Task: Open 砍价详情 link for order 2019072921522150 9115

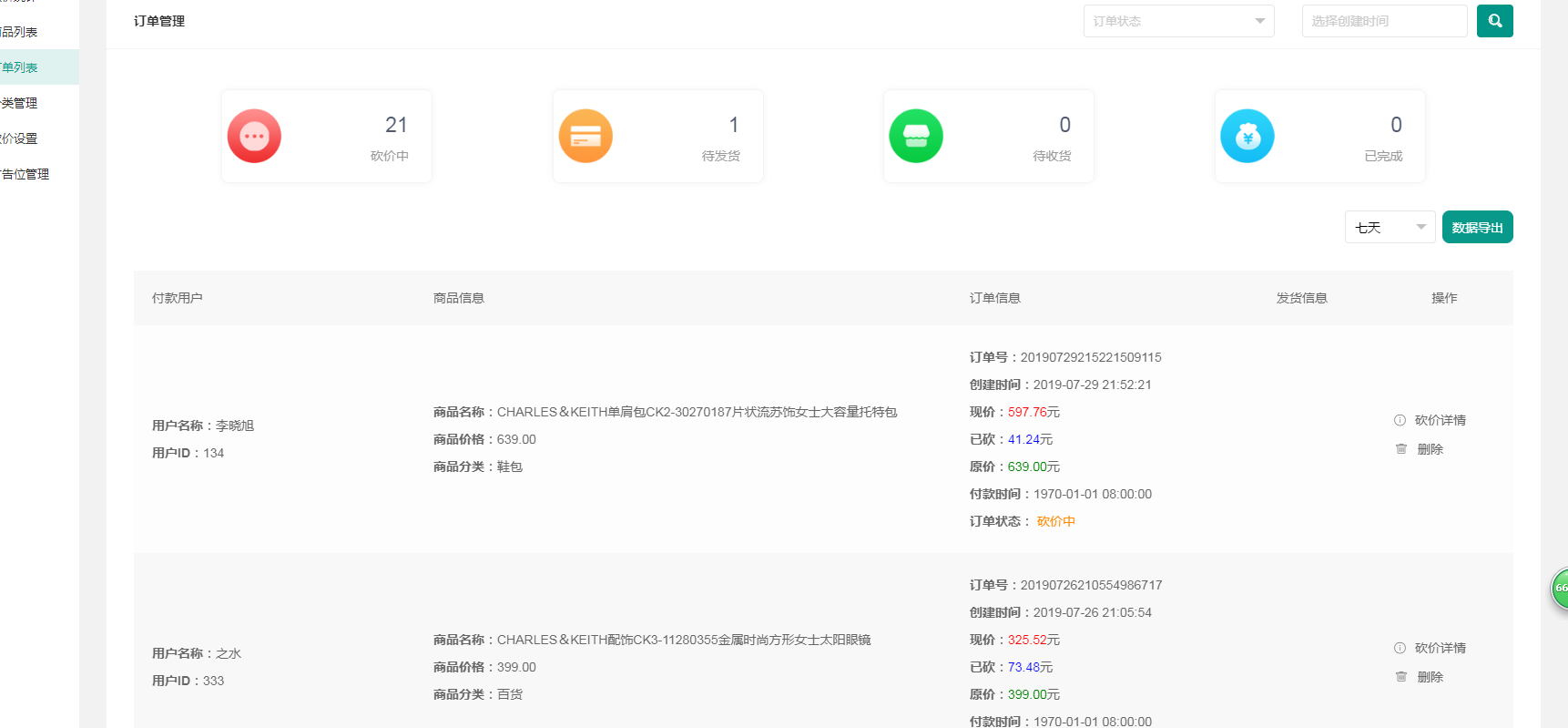Action: coord(1440,420)
